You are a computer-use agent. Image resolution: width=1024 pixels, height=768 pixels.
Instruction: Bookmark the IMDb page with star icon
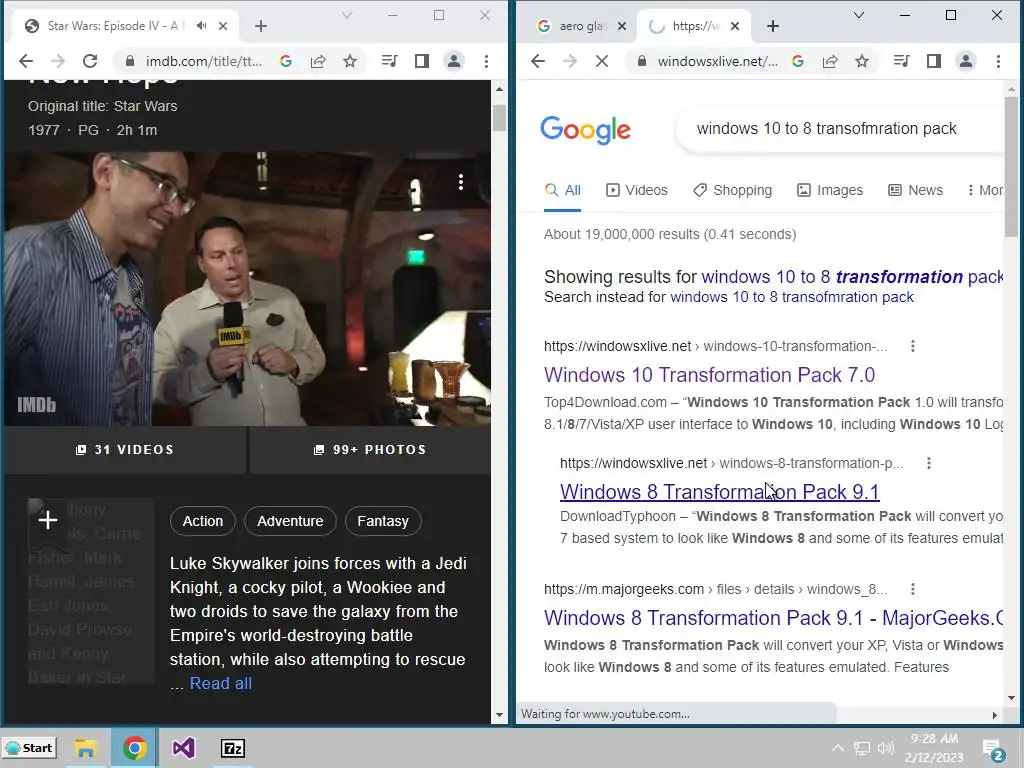(x=350, y=61)
